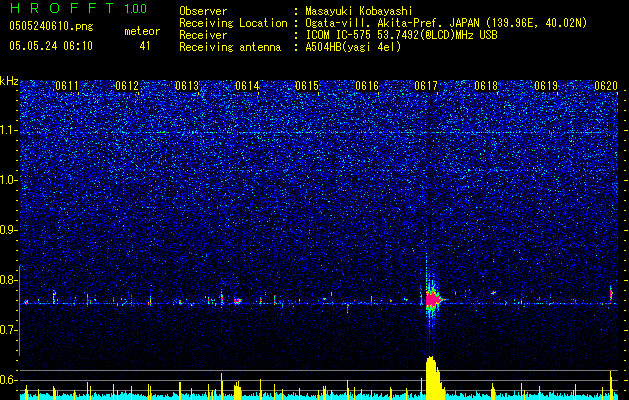Click the large pink meteor echo at 0617
The image size is (629, 400).
click(x=432, y=300)
